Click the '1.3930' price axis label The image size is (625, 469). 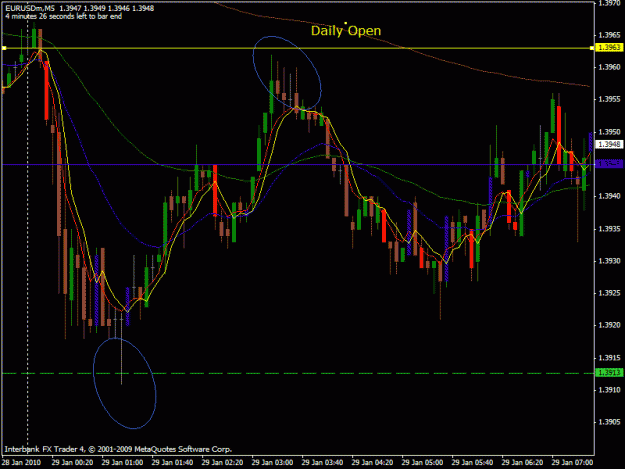coord(610,261)
